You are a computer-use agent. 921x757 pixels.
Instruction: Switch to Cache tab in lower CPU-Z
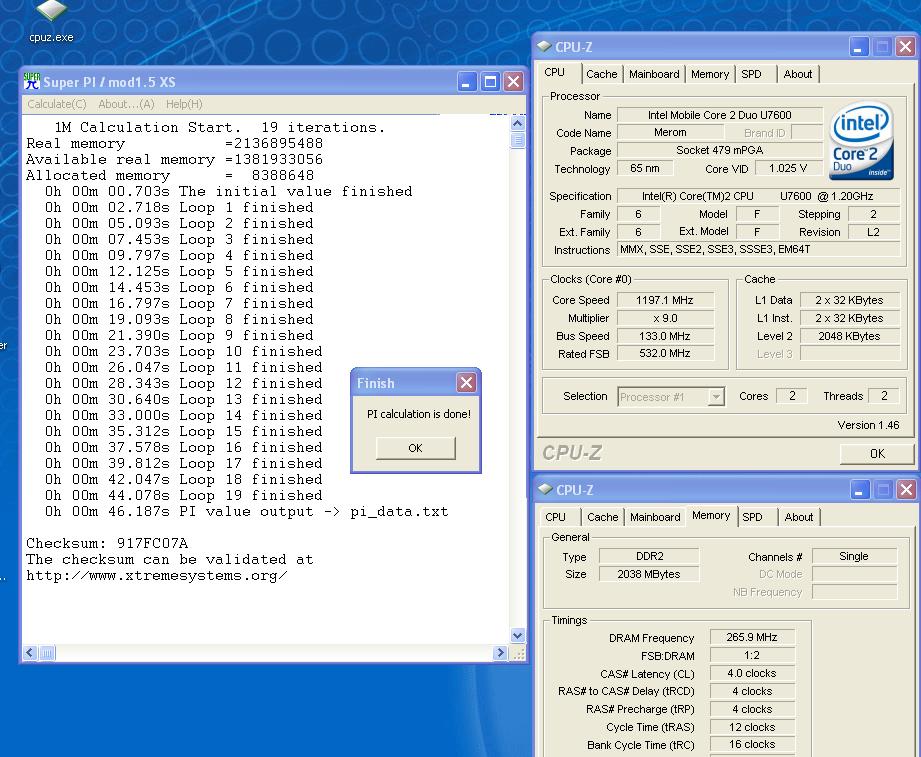[603, 517]
